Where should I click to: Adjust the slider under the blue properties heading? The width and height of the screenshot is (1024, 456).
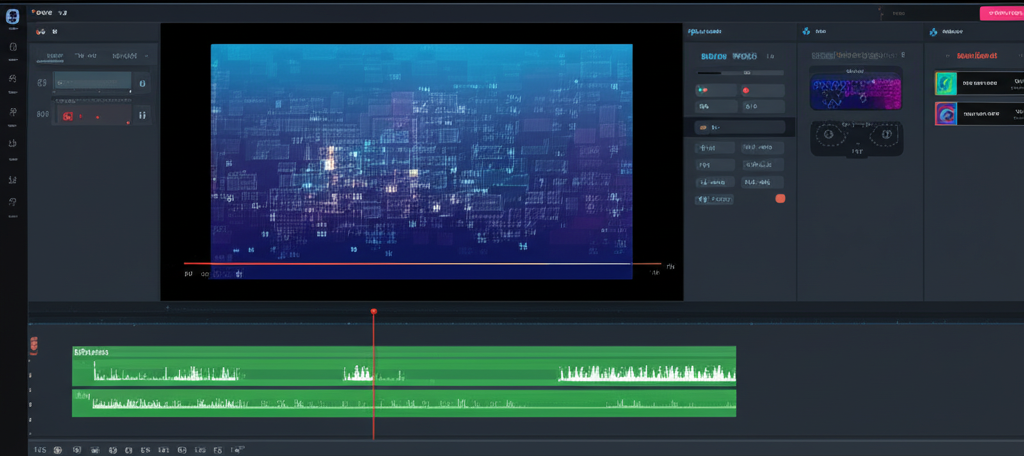pos(740,73)
